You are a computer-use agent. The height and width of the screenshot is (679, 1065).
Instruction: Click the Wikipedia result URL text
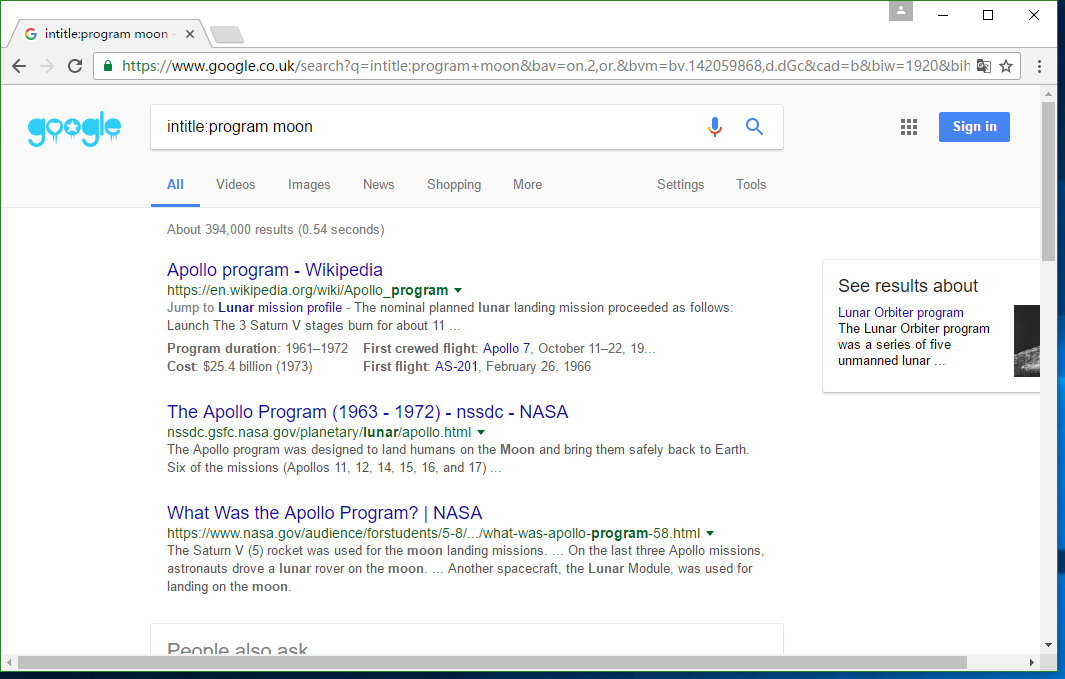[308, 291]
